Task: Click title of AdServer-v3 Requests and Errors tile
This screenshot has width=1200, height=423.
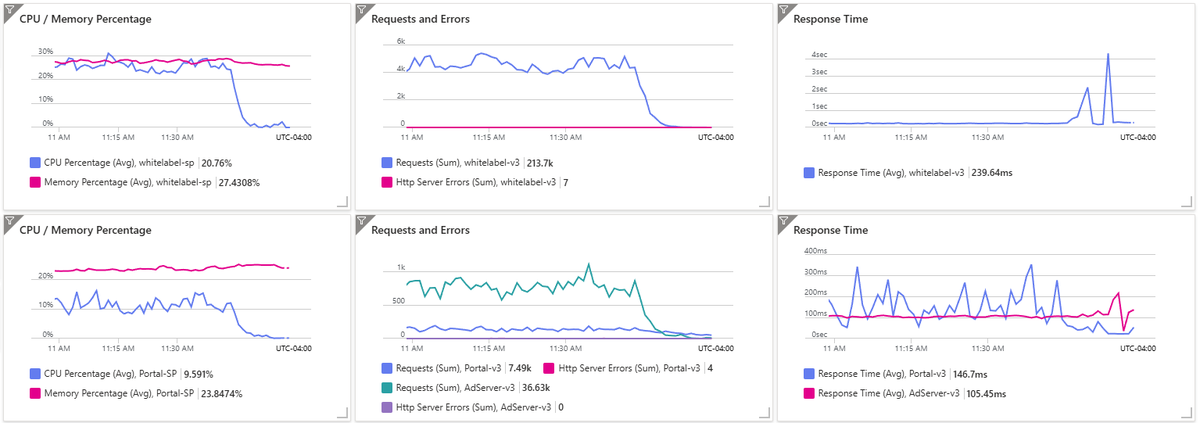Action: click(420, 230)
